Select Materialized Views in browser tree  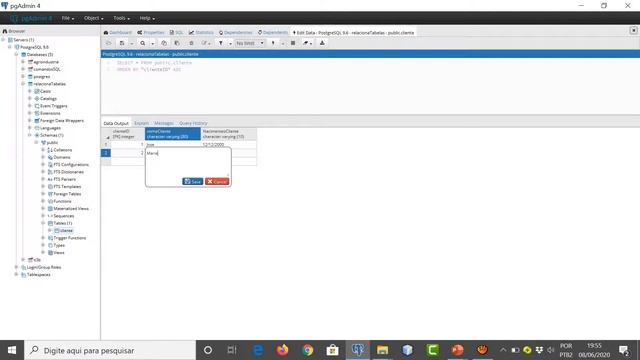click(71, 209)
